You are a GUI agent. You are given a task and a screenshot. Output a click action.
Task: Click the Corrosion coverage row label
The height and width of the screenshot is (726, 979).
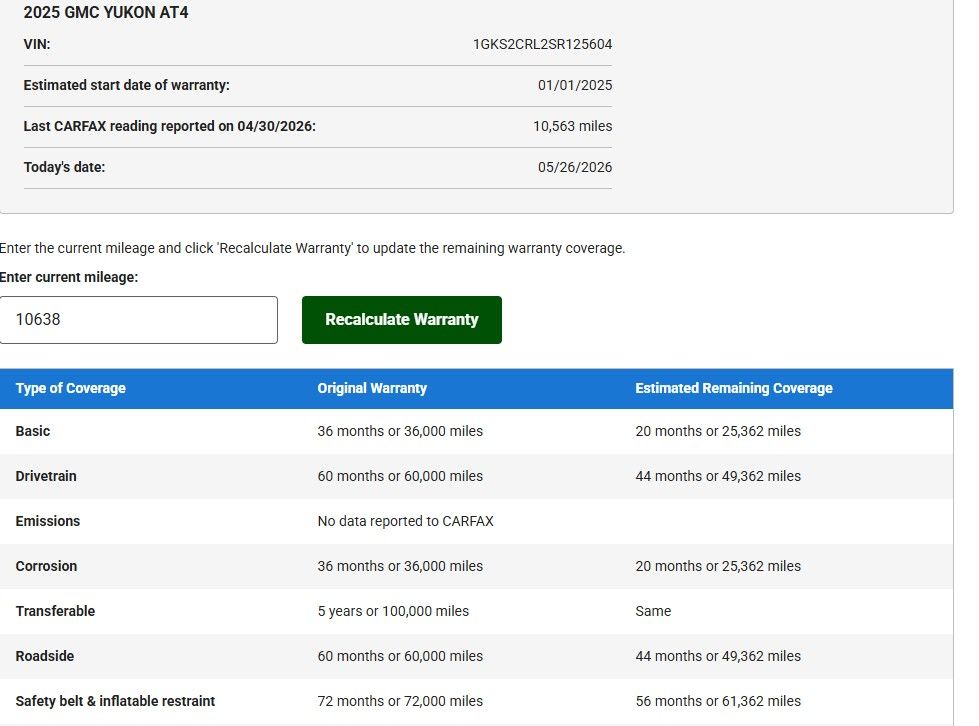[x=46, y=566]
